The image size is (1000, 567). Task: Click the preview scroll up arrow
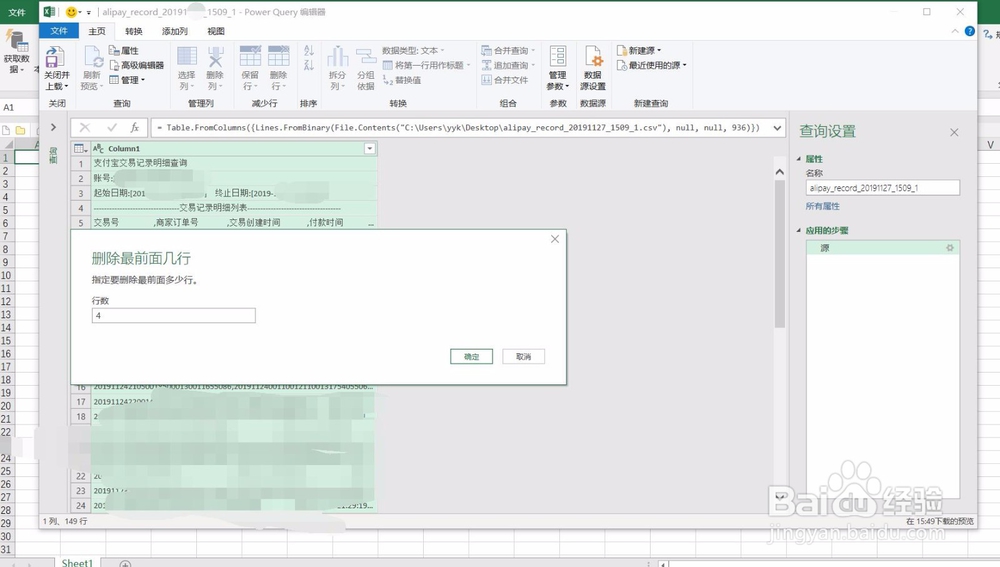(779, 172)
